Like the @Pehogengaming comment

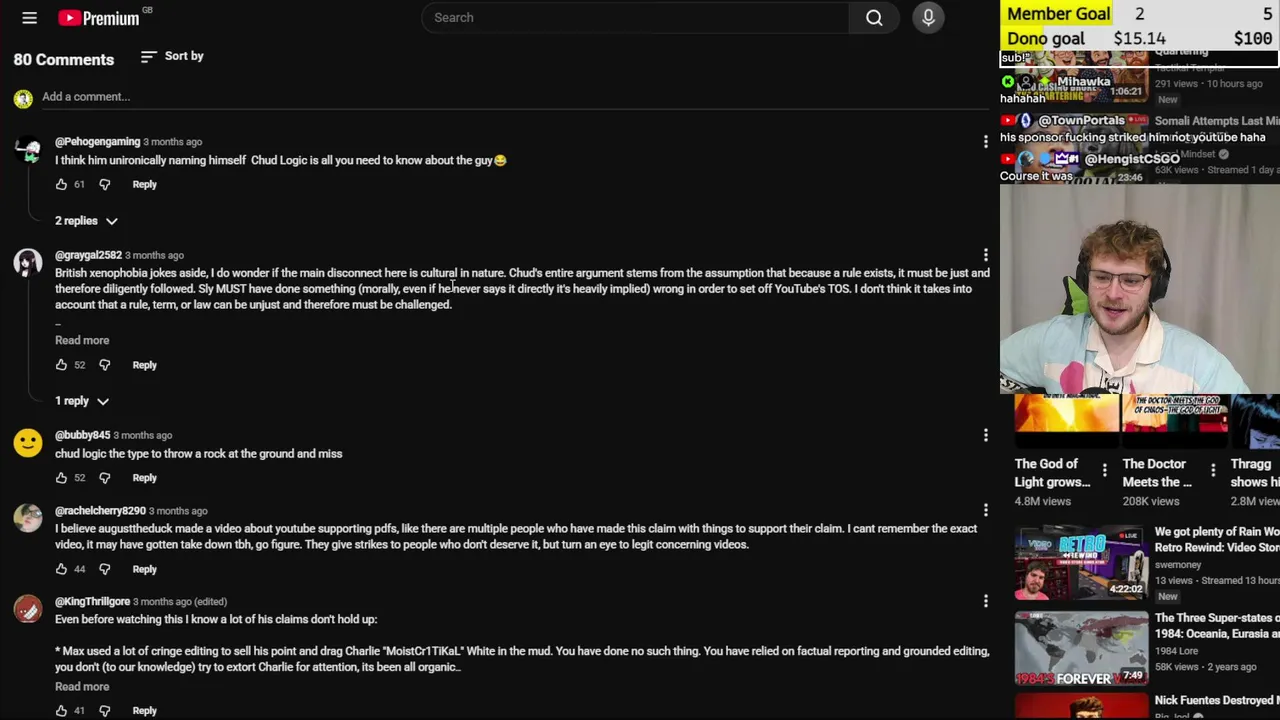[x=61, y=185]
